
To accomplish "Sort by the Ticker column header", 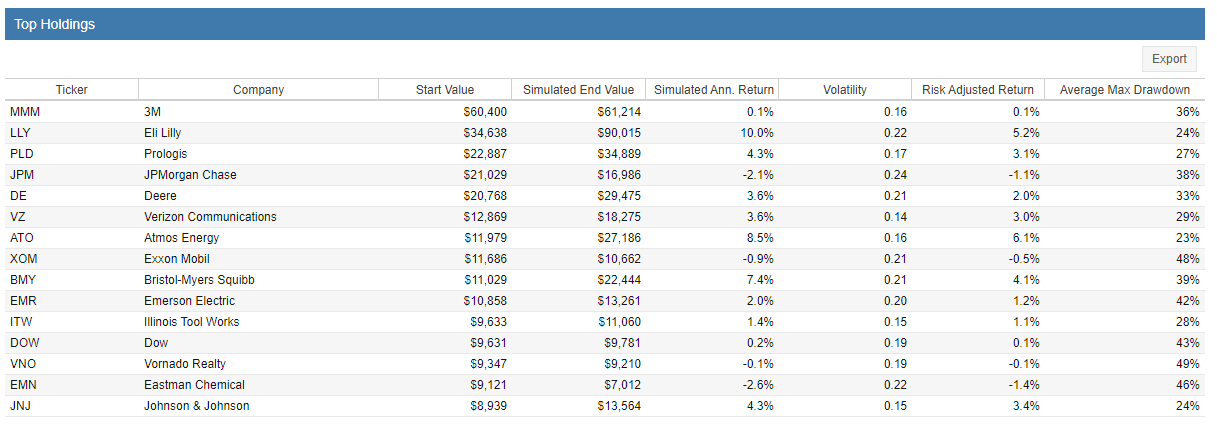I will [71, 90].
